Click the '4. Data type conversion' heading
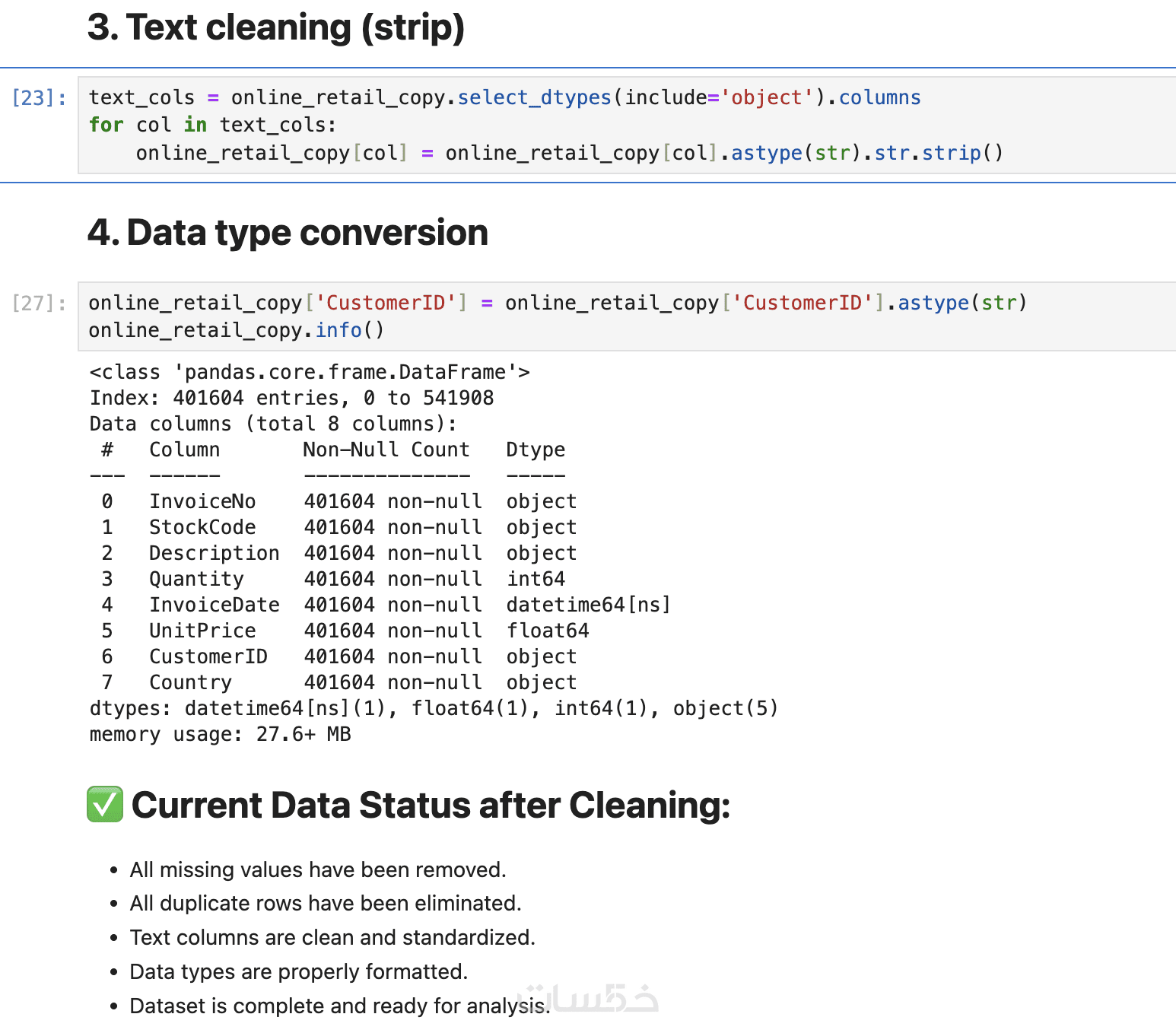This screenshot has width=1176, height=1033. pyautogui.click(x=288, y=233)
